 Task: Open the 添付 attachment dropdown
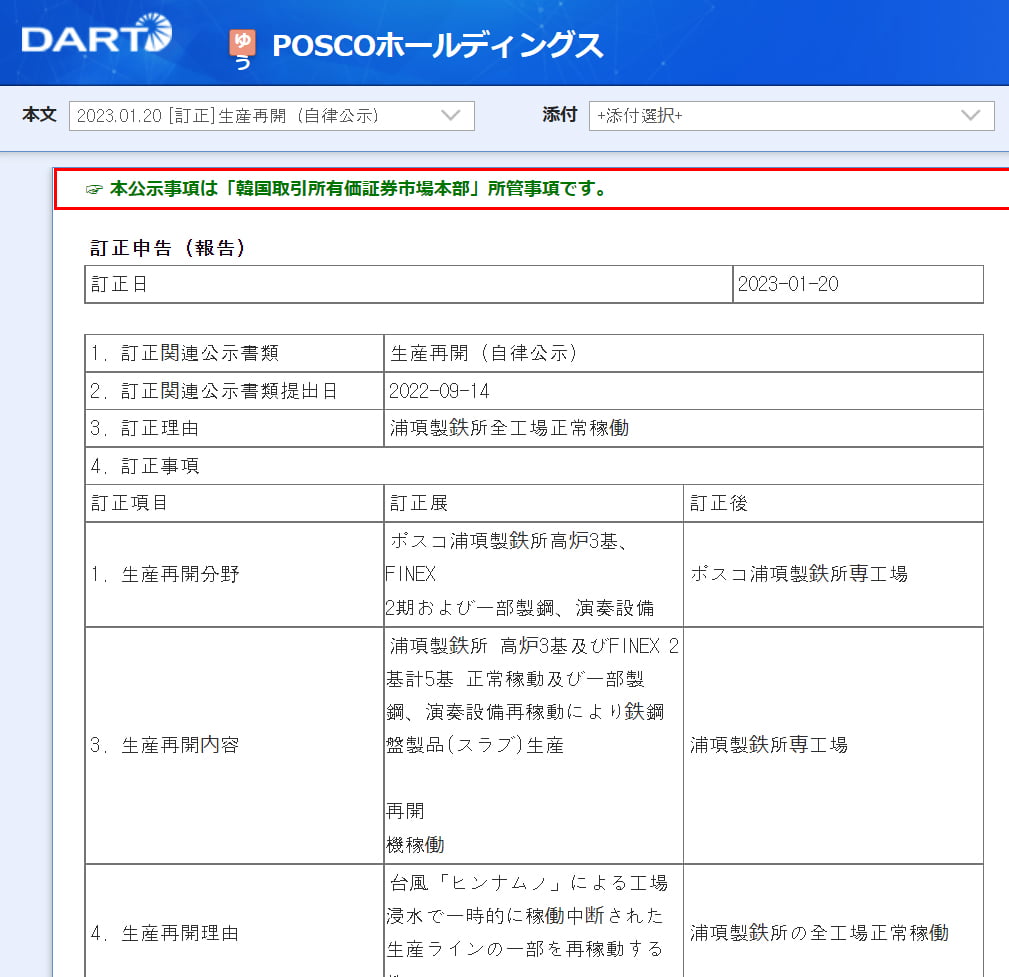pos(791,116)
